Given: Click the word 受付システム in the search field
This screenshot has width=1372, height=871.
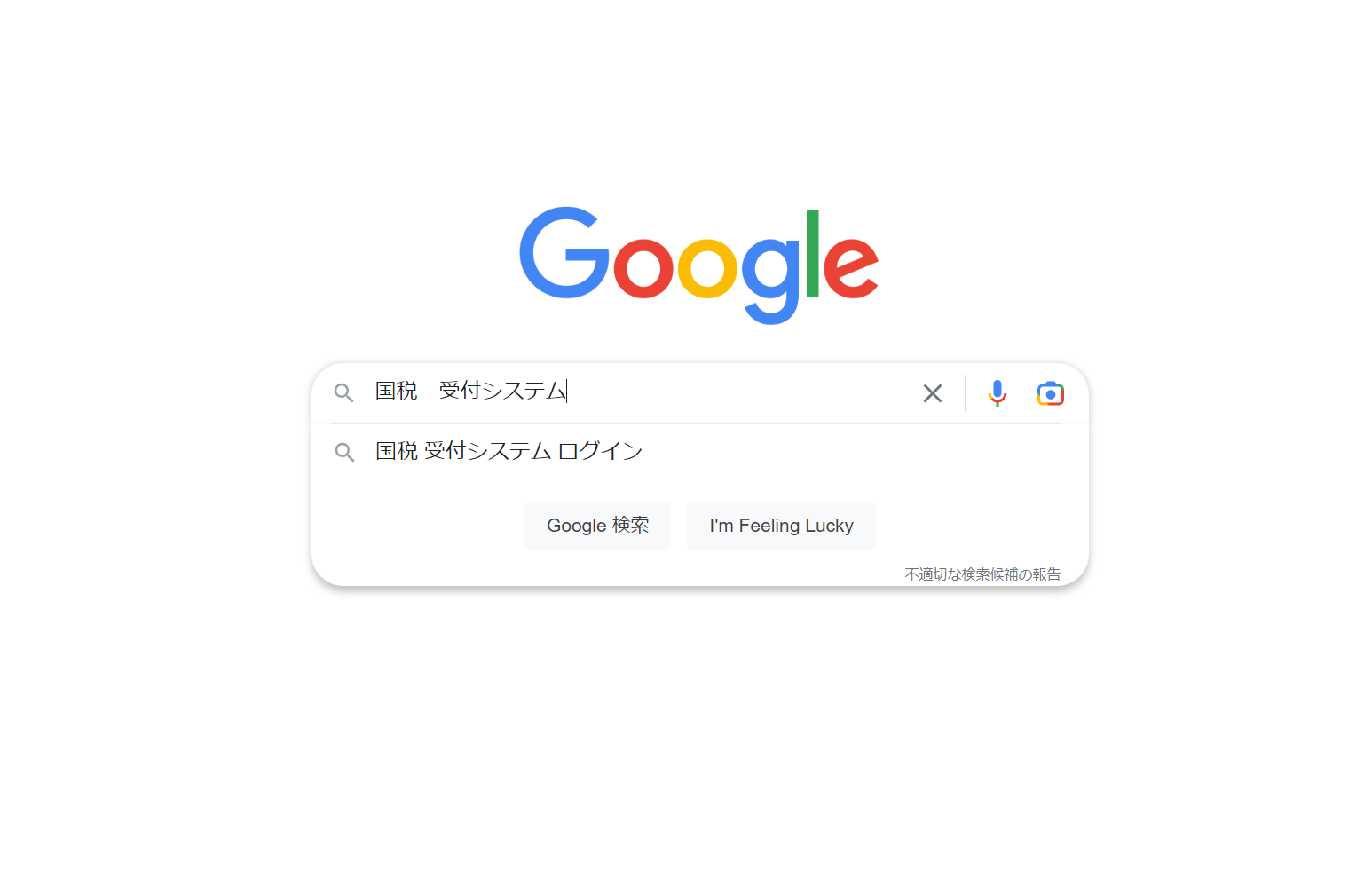Looking at the screenshot, I should (502, 391).
